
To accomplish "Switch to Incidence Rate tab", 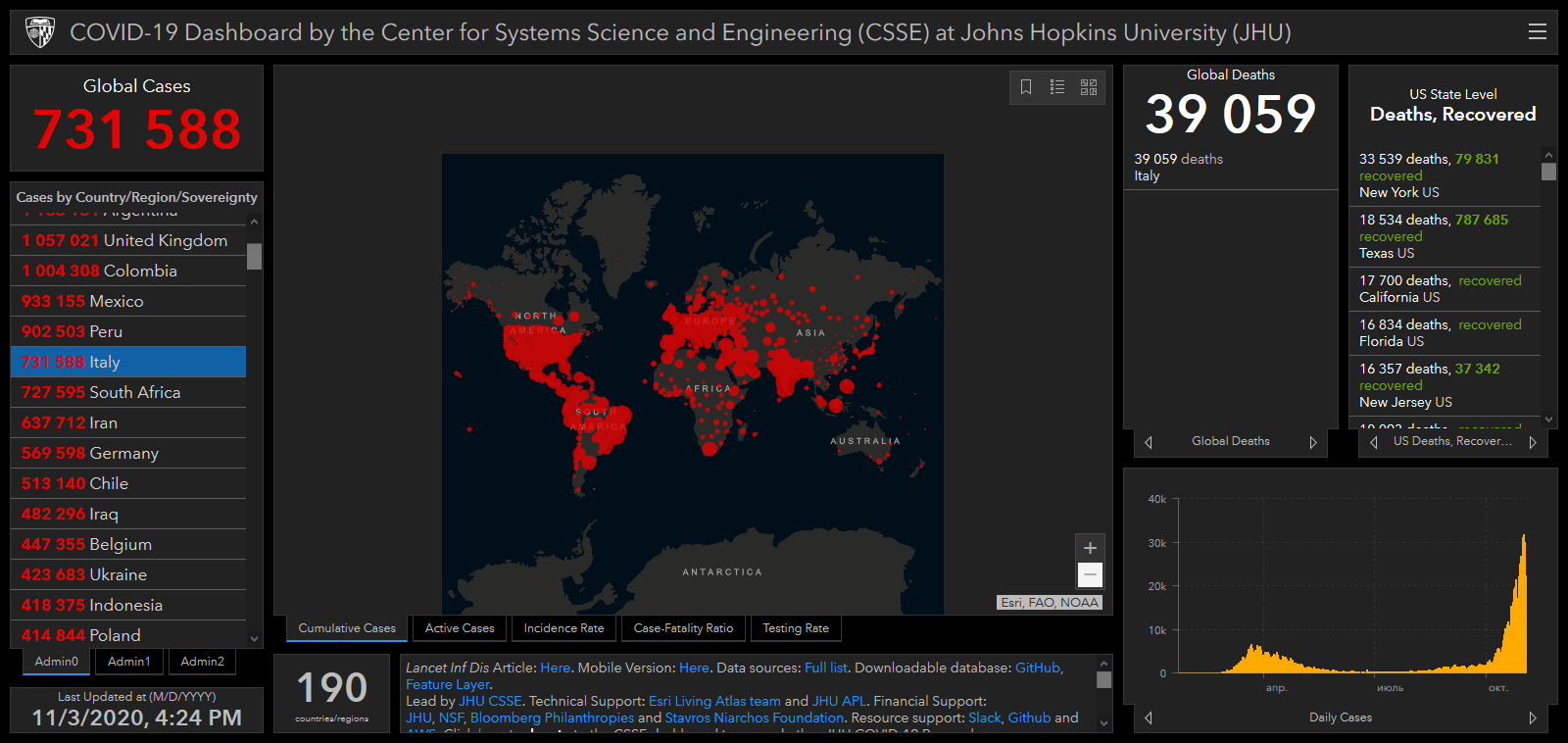I will [563, 628].
